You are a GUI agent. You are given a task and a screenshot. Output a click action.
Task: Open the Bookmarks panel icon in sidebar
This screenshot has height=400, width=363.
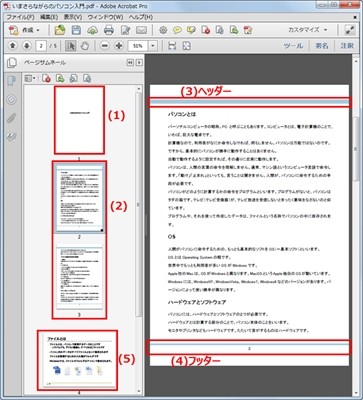[12, 81]
